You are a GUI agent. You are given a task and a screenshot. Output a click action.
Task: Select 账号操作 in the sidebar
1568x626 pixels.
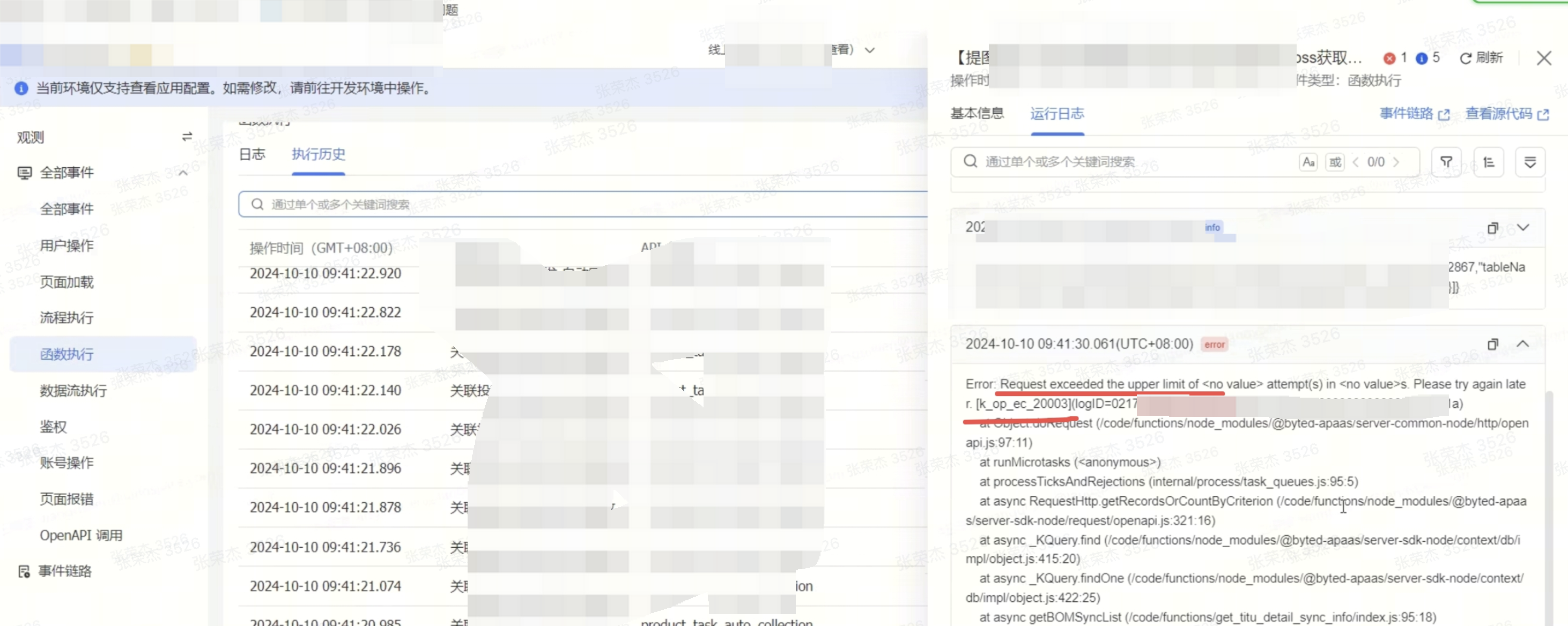coord(67,463)
